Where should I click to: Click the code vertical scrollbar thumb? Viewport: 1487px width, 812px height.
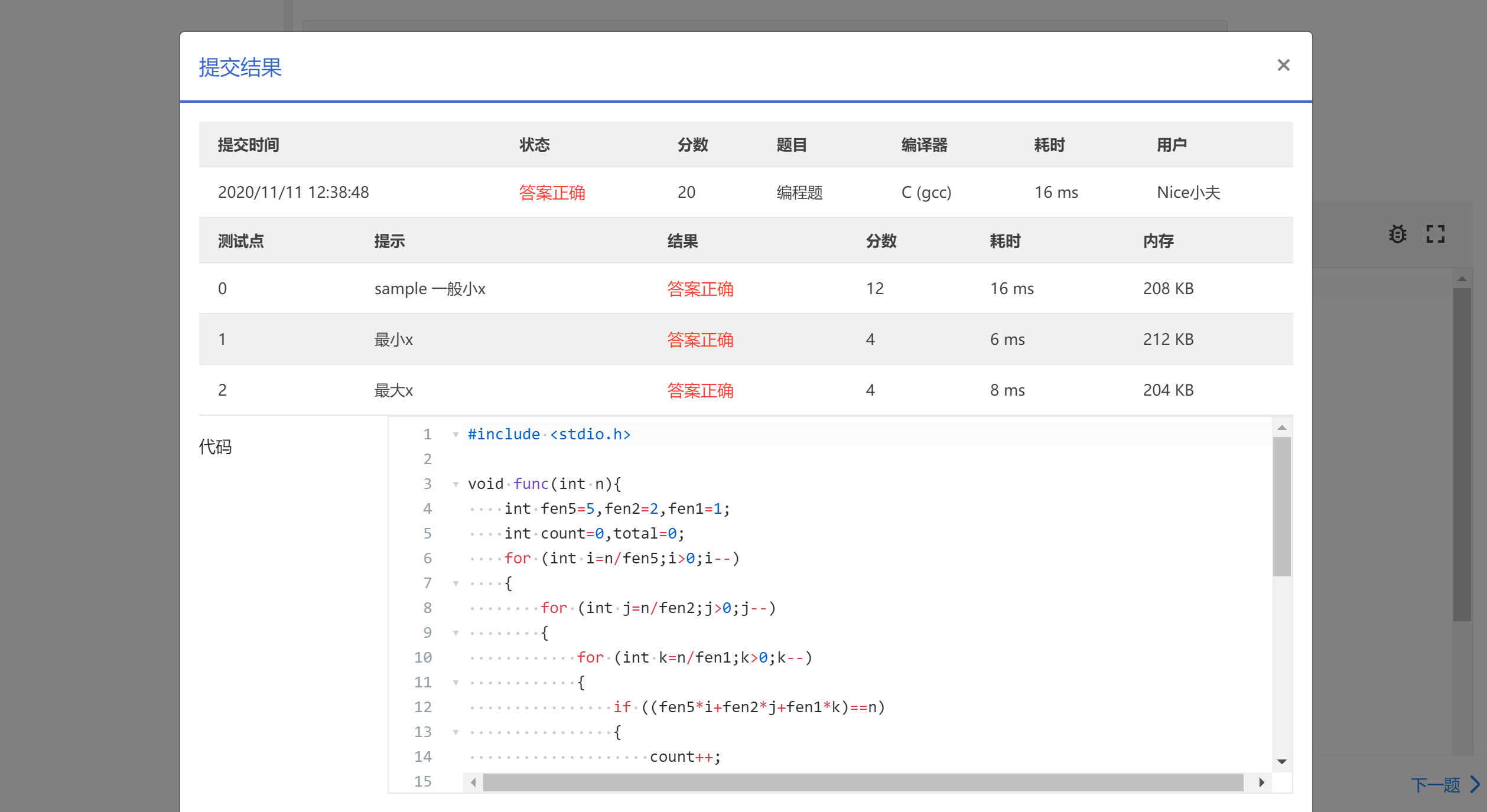point(1281,506)
